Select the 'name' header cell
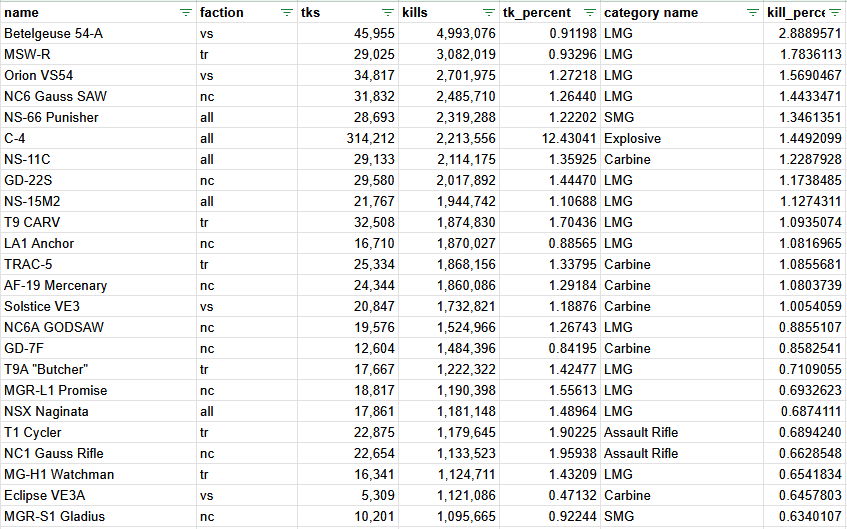The image size is (847, 529). coord(98,12)
